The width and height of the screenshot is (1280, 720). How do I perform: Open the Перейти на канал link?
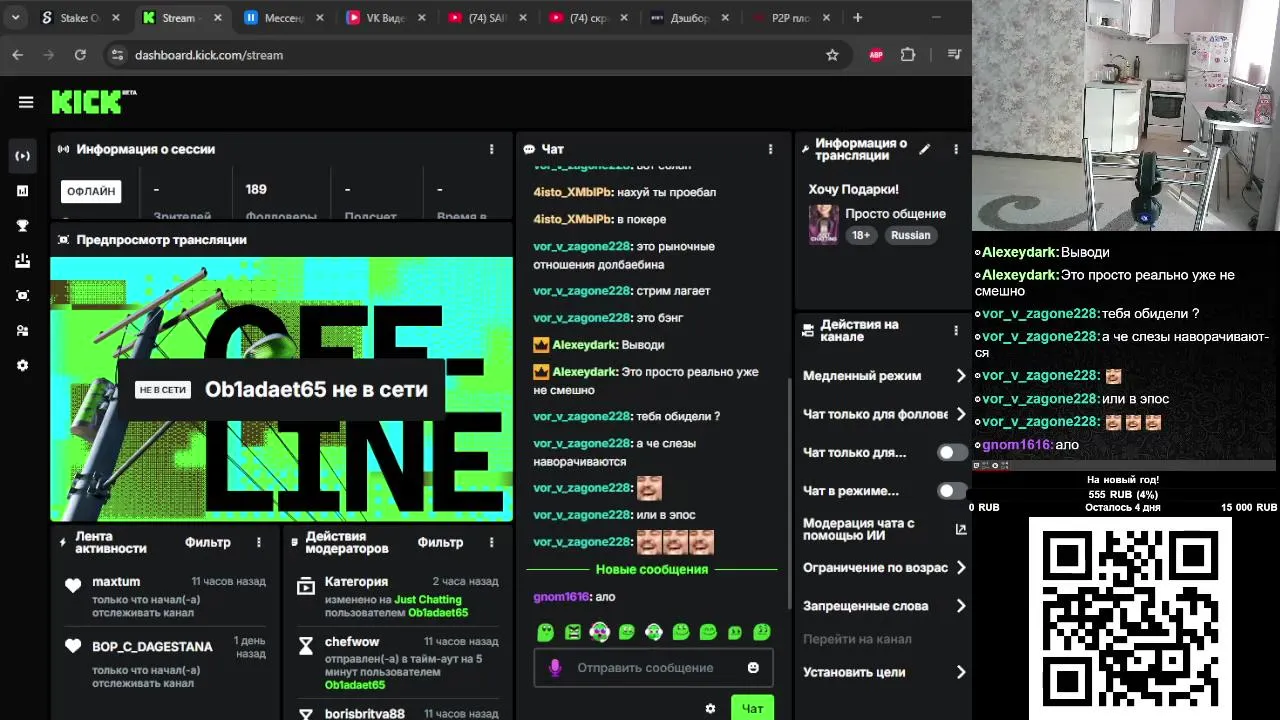click(x=857, y=639)
